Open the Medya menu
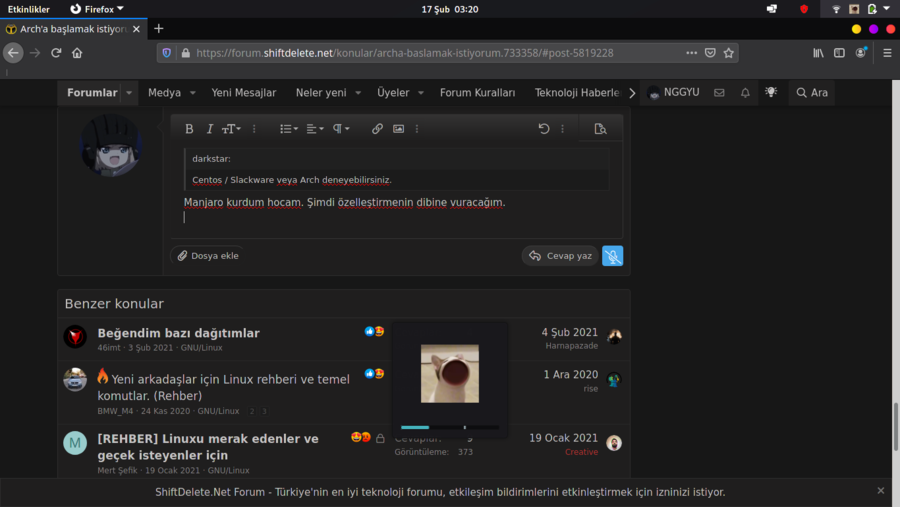 [x=164, y=92]
